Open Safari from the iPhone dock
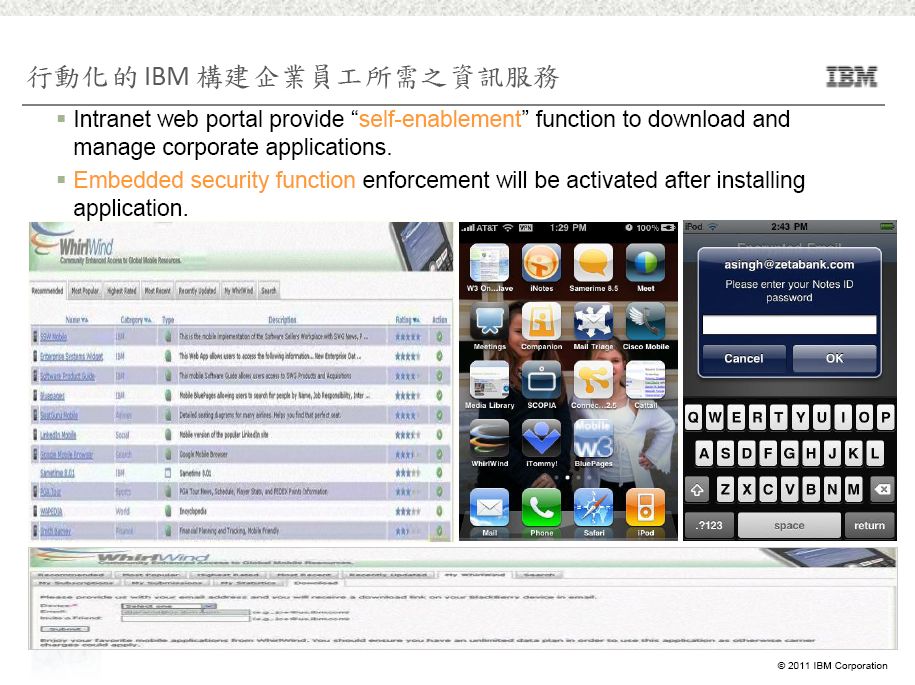Viewport: 915px width, 685px height. (x=593, y=508)
